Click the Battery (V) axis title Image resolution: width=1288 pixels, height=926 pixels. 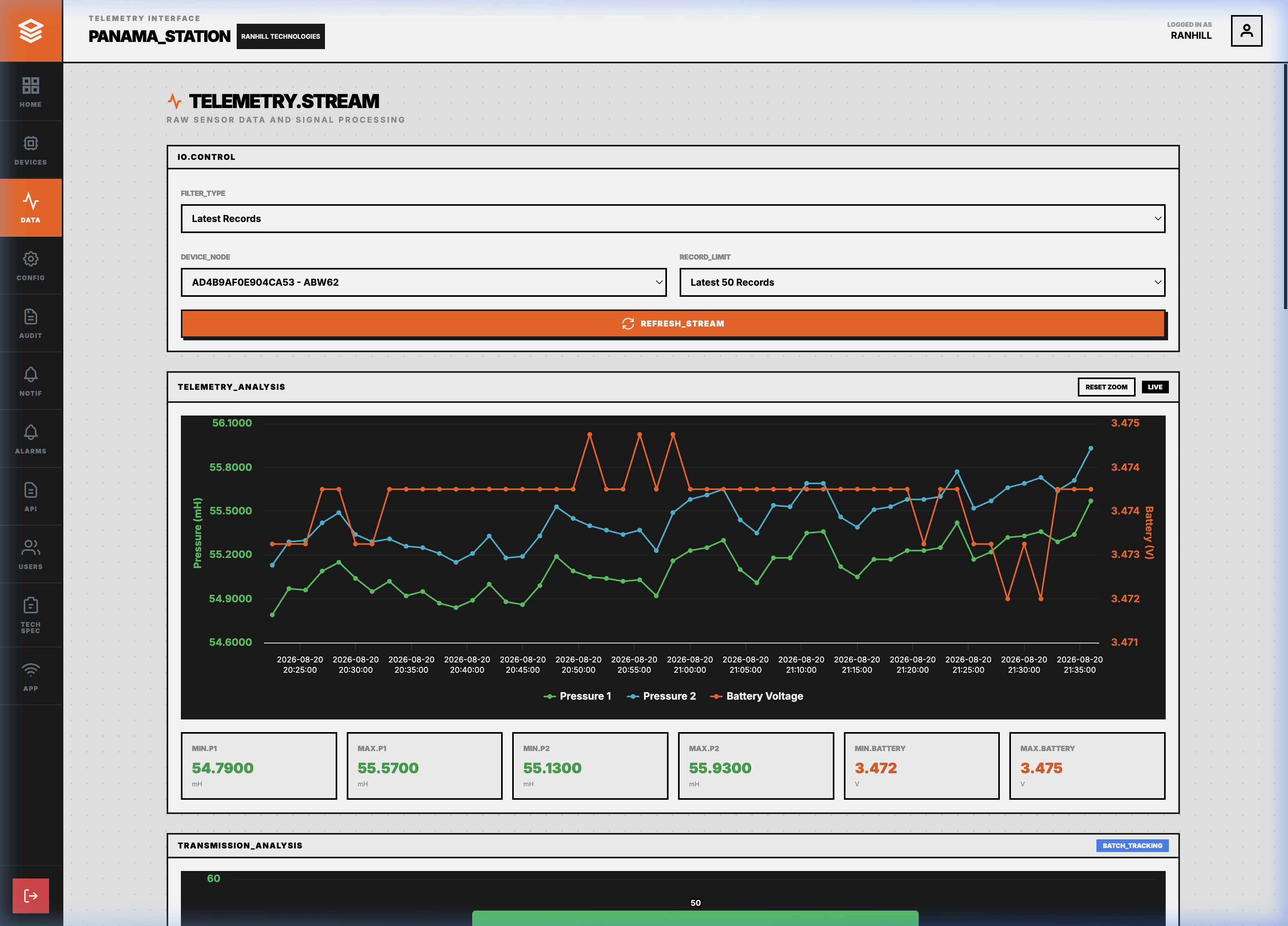tap(1149, 533)
